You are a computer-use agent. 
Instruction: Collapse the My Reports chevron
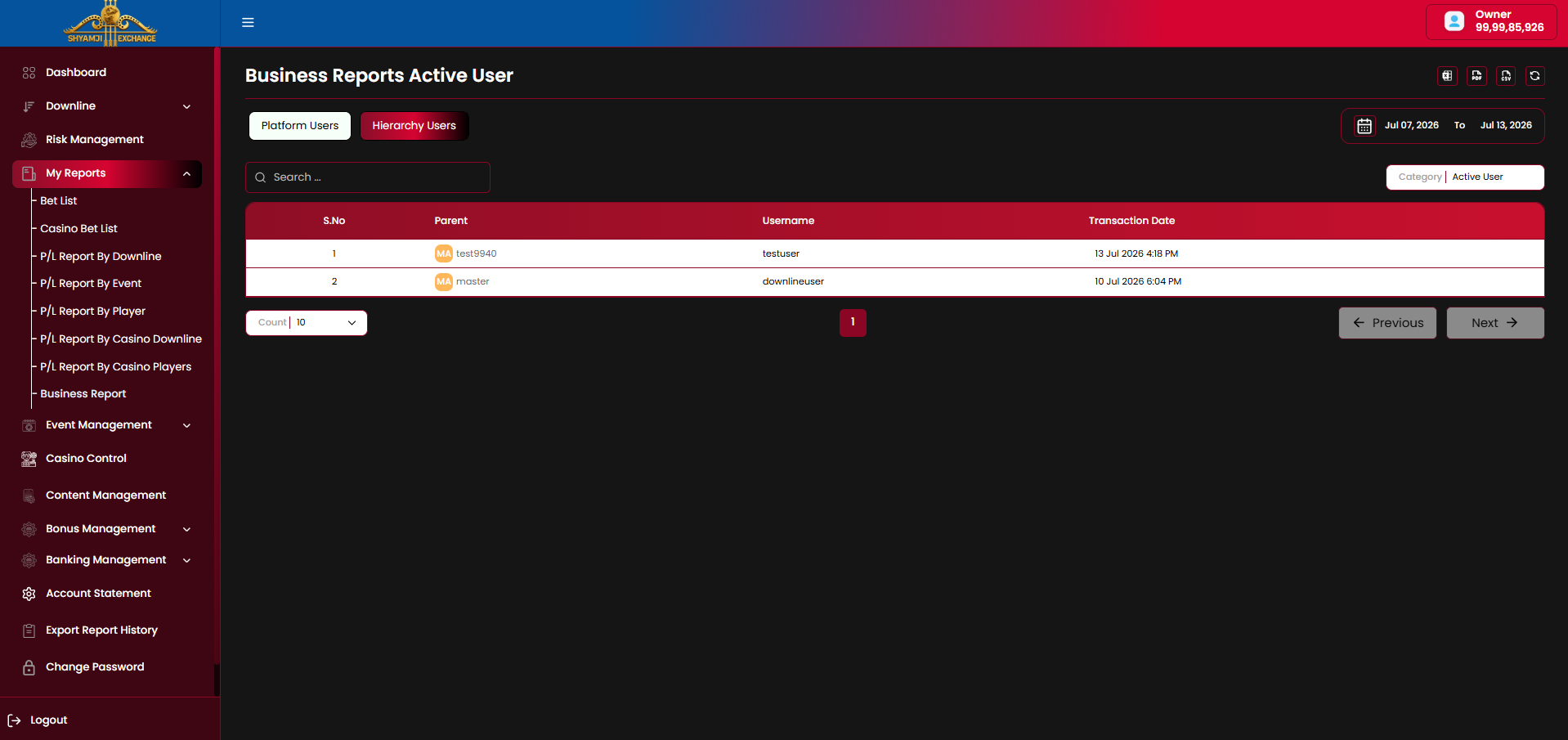[x=186, y=173]
